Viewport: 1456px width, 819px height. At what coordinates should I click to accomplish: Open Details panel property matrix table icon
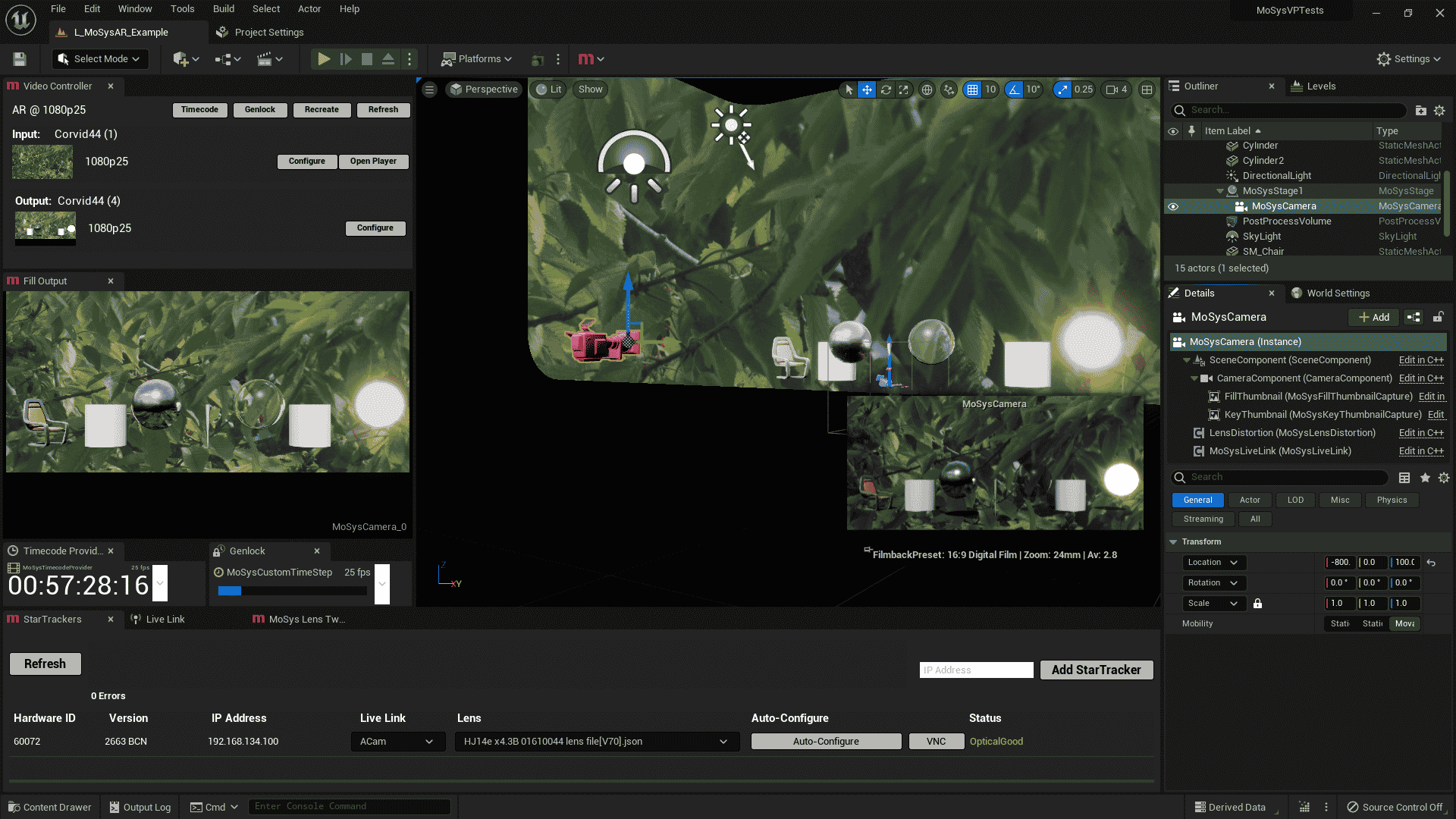tap(1404, 478)
